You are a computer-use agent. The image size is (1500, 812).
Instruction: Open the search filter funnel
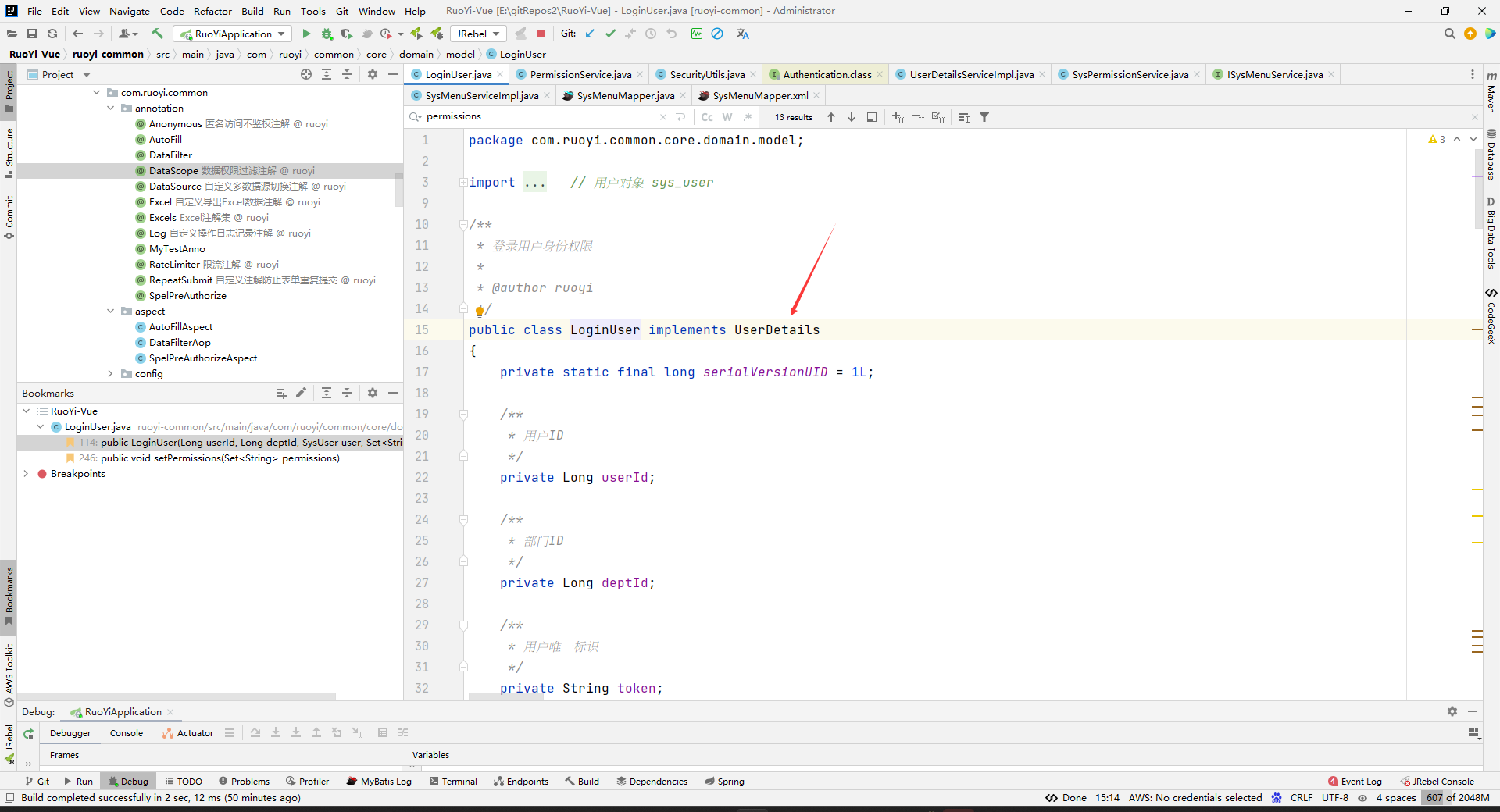pos(984,117)
